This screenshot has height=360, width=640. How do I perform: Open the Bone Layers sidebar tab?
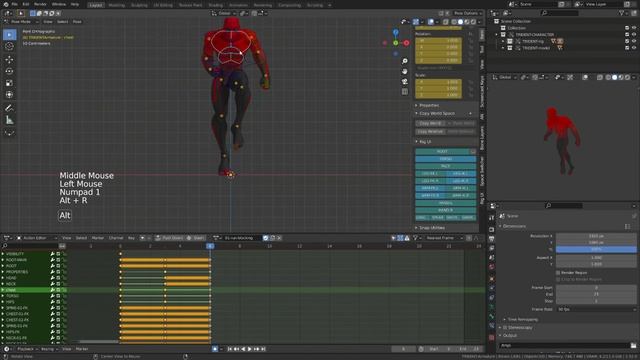482,138
